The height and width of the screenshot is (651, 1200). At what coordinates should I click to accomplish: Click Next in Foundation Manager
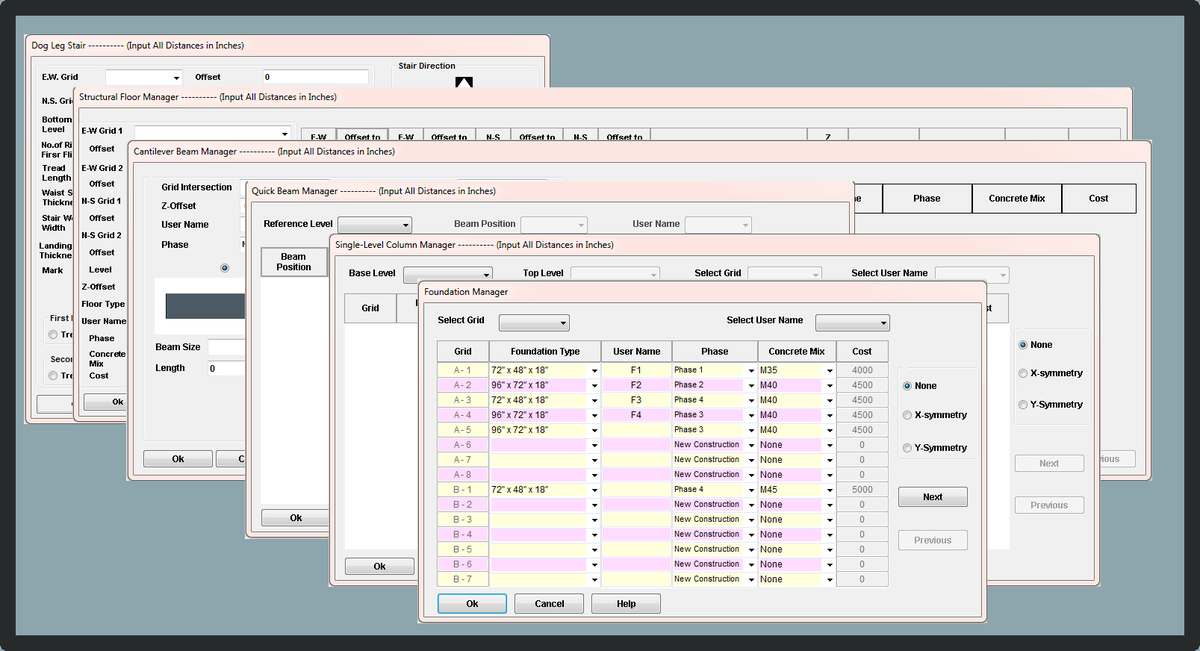(932, 497)
